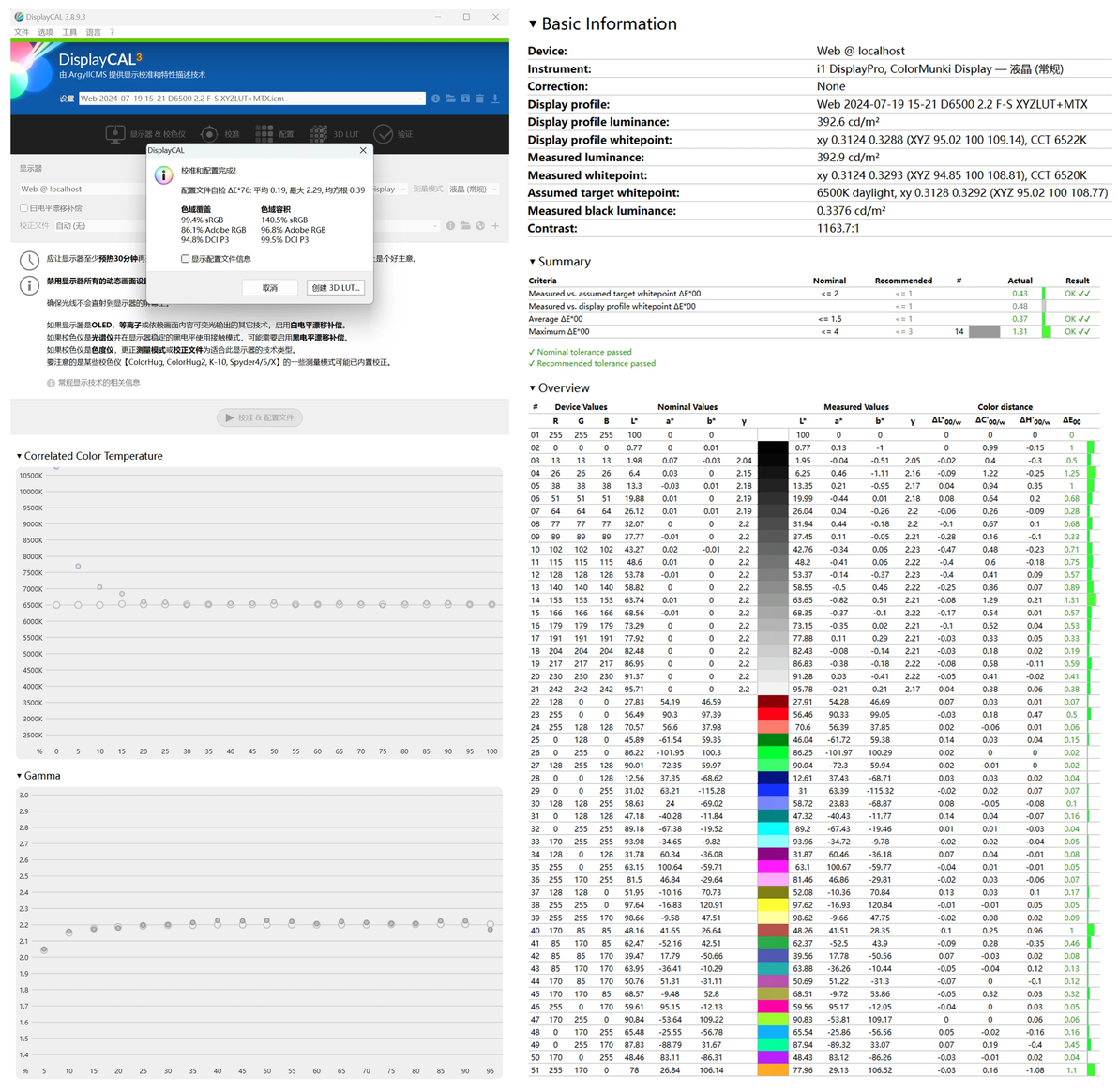The image size is (1118, 1092).
Task: Click the Average ΔE*00 actual value 0.37
Action: pyautogui.click(x=1020, y=320)
